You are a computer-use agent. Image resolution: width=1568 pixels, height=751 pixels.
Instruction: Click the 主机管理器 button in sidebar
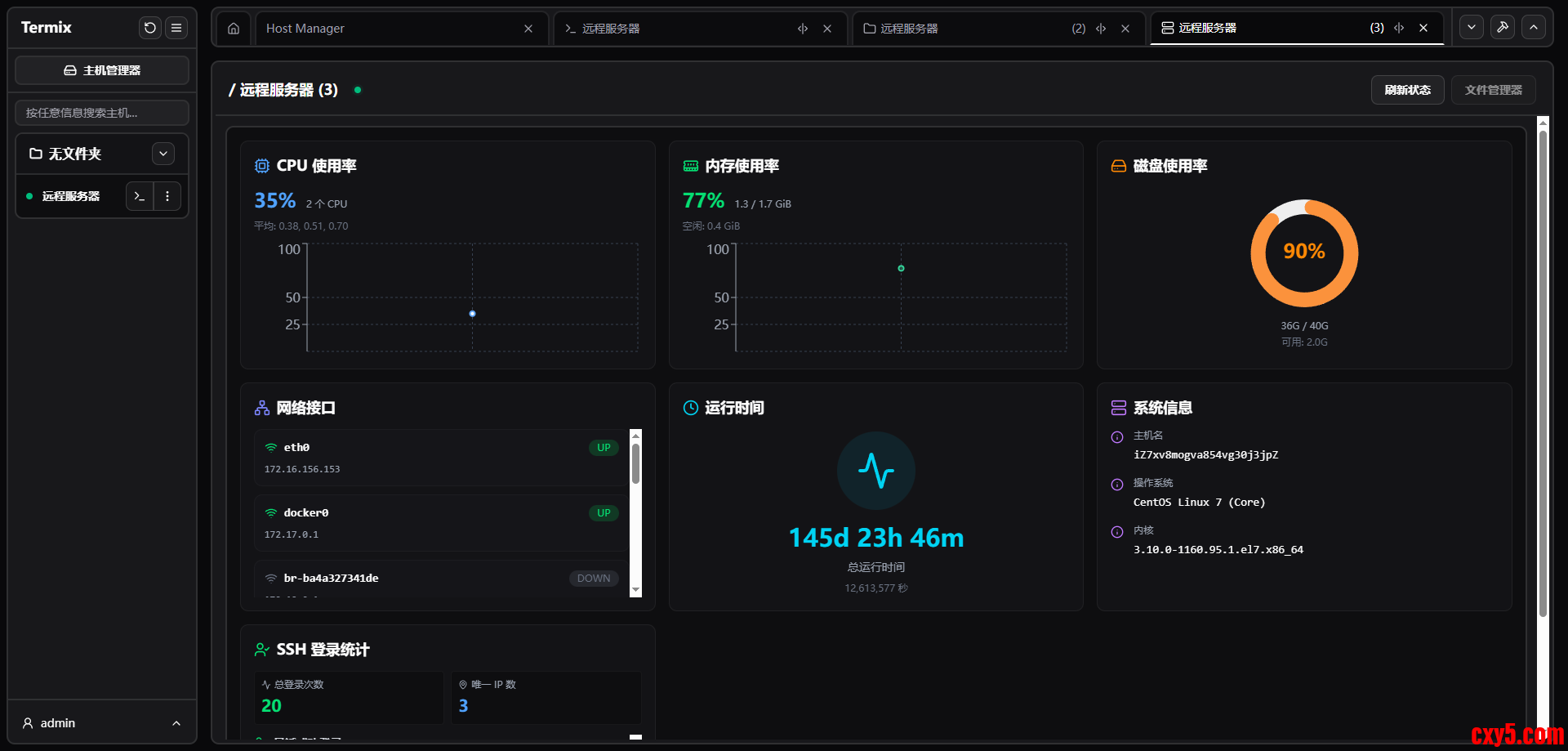click(102, 70)
